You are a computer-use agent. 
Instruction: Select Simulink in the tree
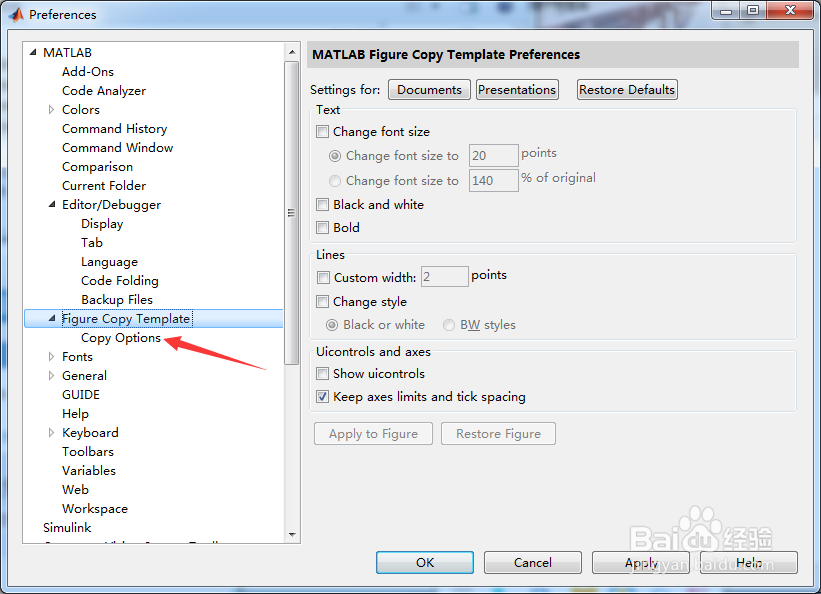tap(67, 527)
